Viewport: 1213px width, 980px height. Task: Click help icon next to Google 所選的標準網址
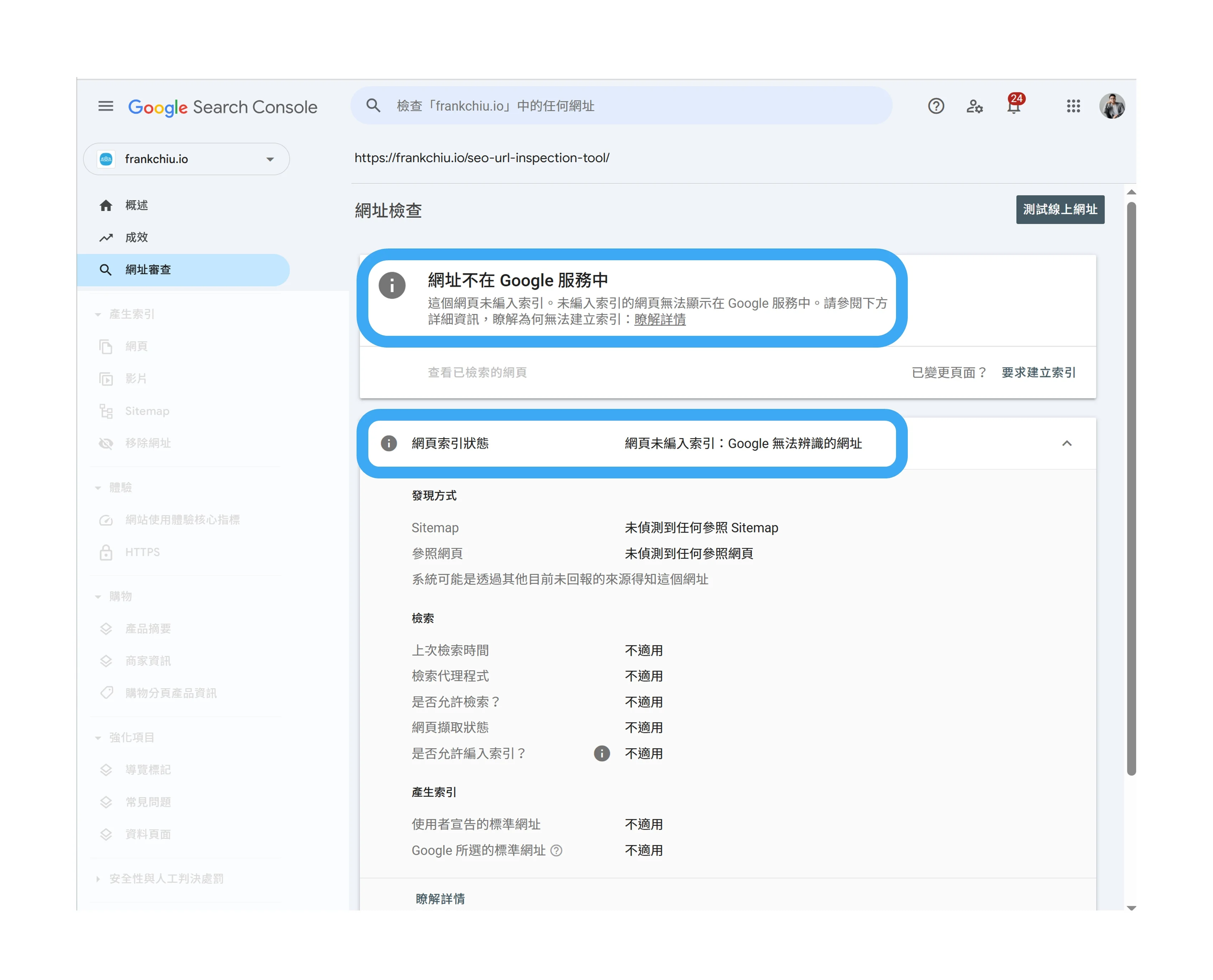pyautogui.click(x=556, y=851)
